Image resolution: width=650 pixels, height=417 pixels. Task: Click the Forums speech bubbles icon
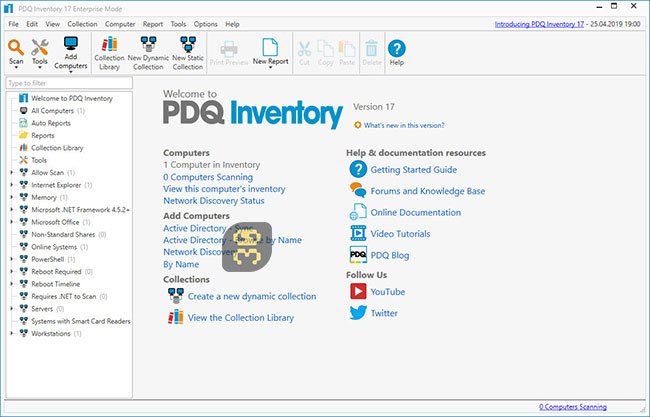pos(358,190)
